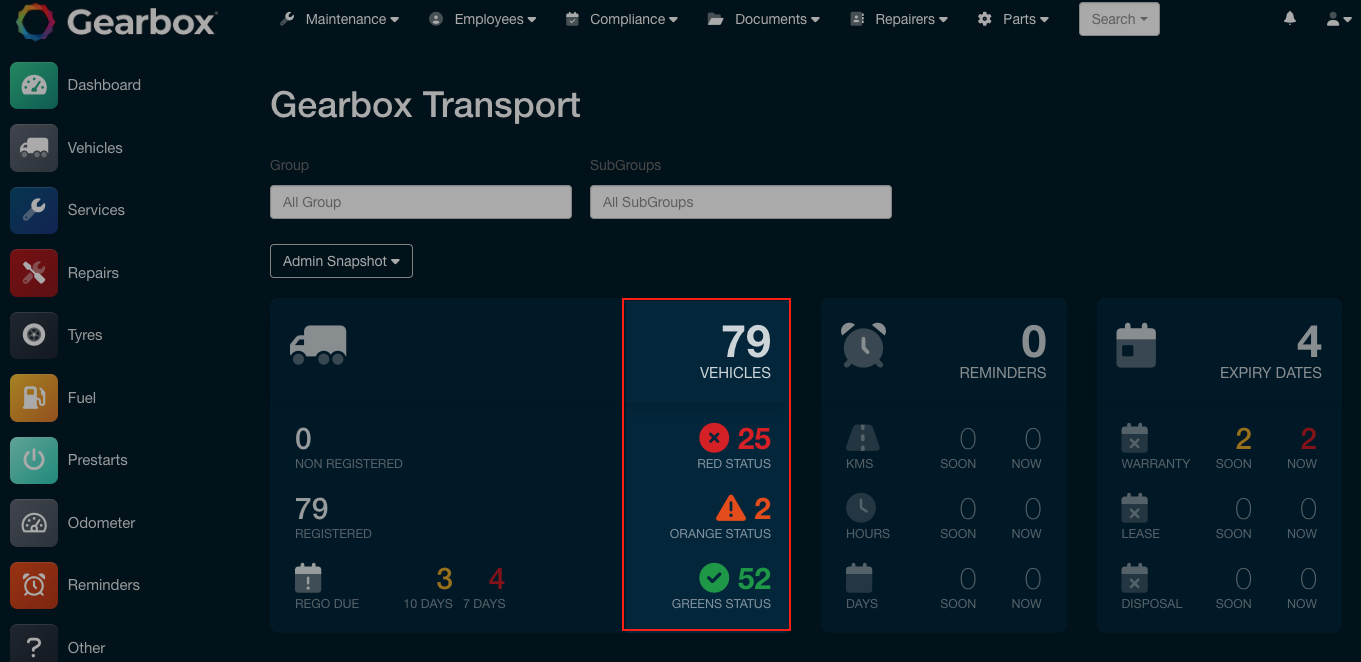
Task: Open the Compliance menu
Action: 622,19
